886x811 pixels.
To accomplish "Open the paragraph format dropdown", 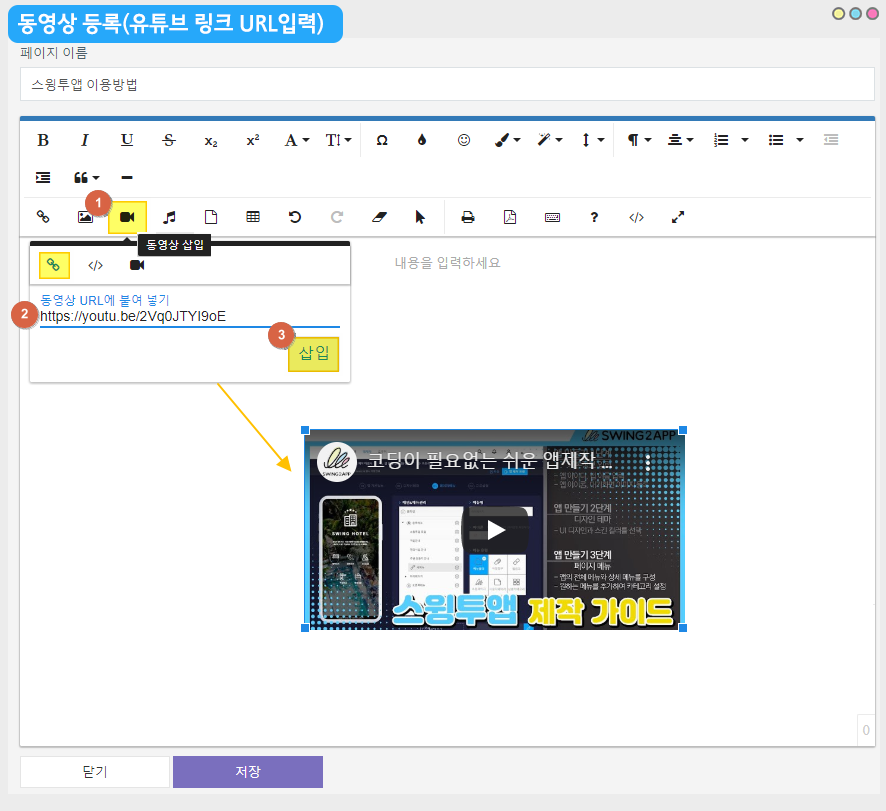I will [x=639, y=140].
